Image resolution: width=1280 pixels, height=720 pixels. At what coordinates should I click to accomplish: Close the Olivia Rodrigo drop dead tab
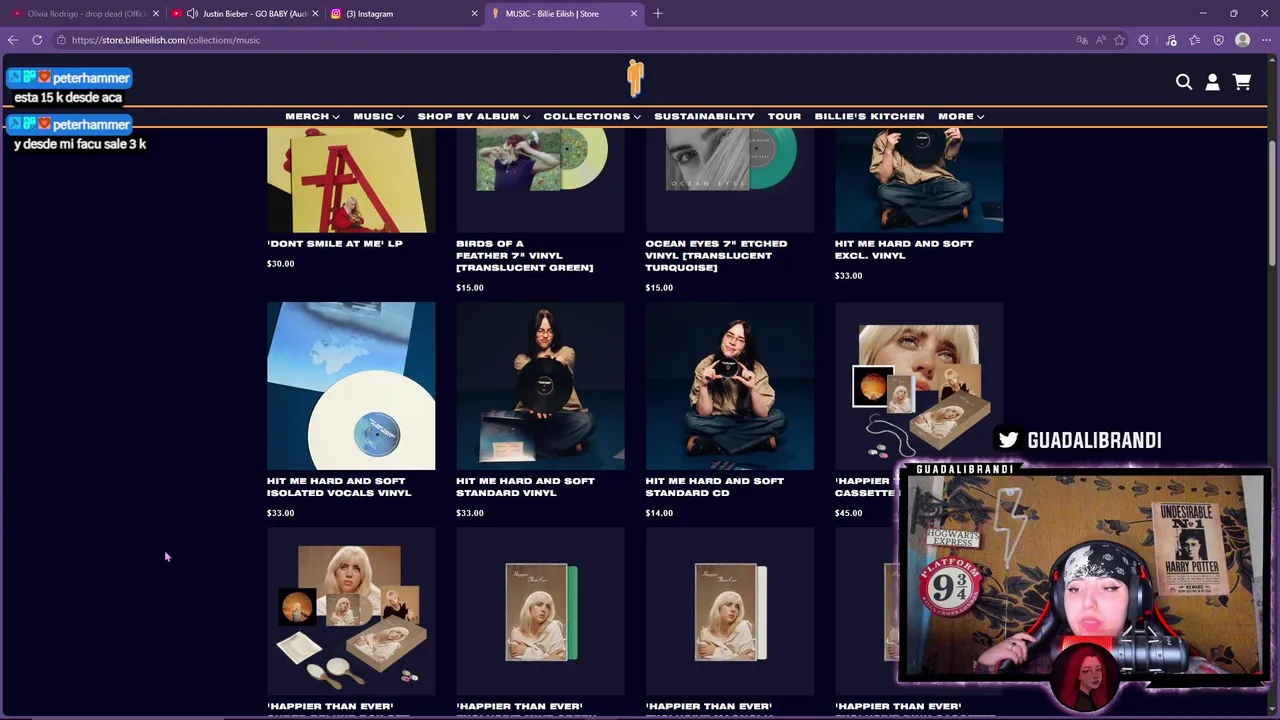pos(155,14)
